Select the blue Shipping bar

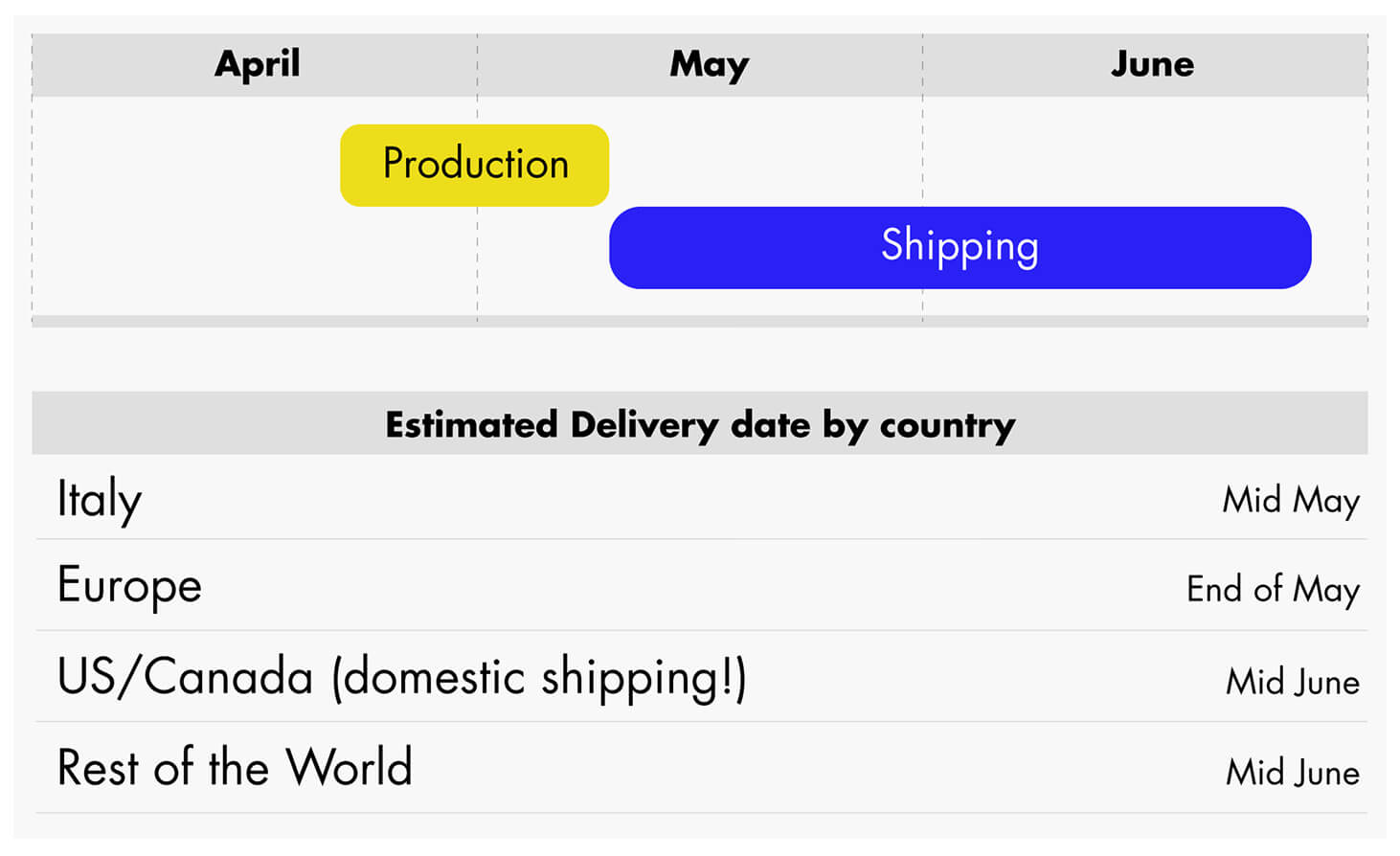[x=960, y=247]
